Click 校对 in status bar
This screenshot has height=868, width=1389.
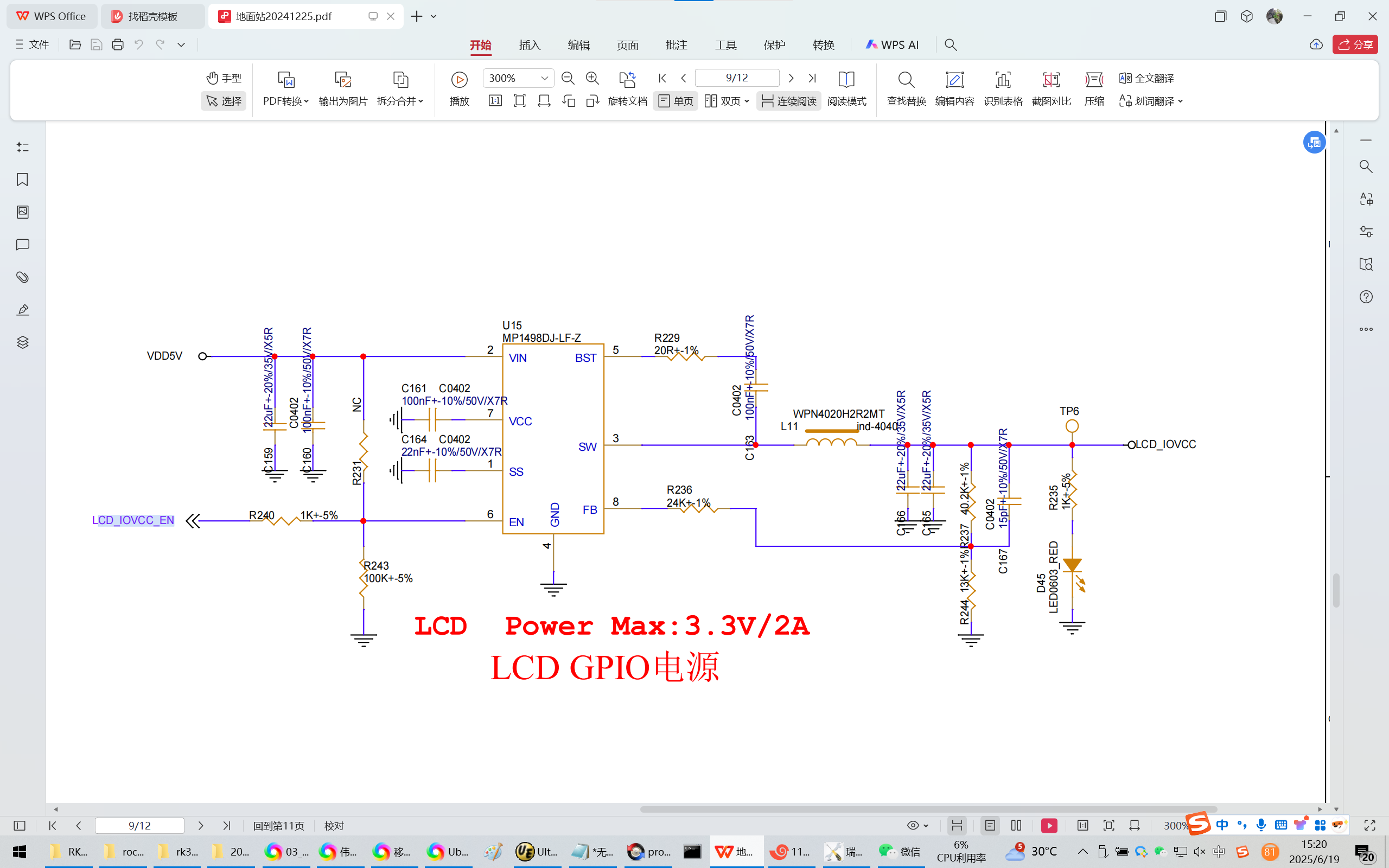[x=334, y=826]
